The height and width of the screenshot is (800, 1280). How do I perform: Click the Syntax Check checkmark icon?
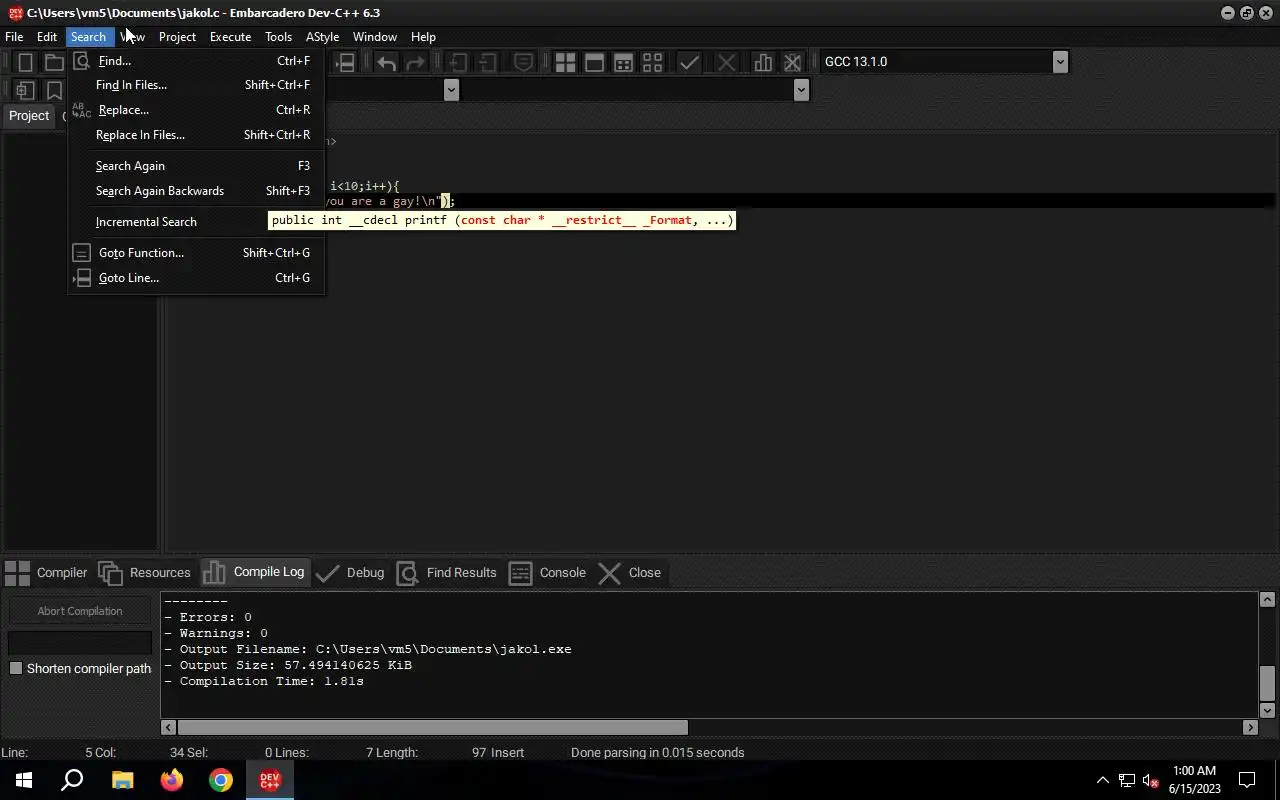click(689, 62)
